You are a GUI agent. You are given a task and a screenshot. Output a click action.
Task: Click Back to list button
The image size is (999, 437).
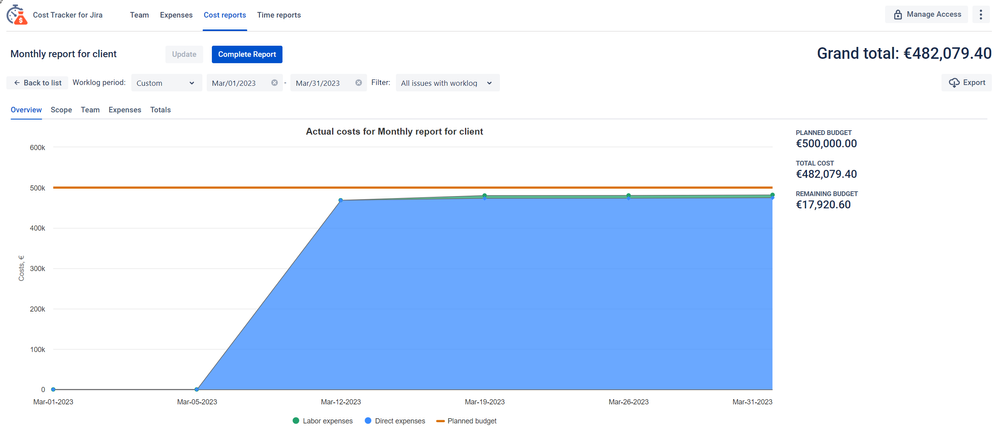[x=38, y=83]
